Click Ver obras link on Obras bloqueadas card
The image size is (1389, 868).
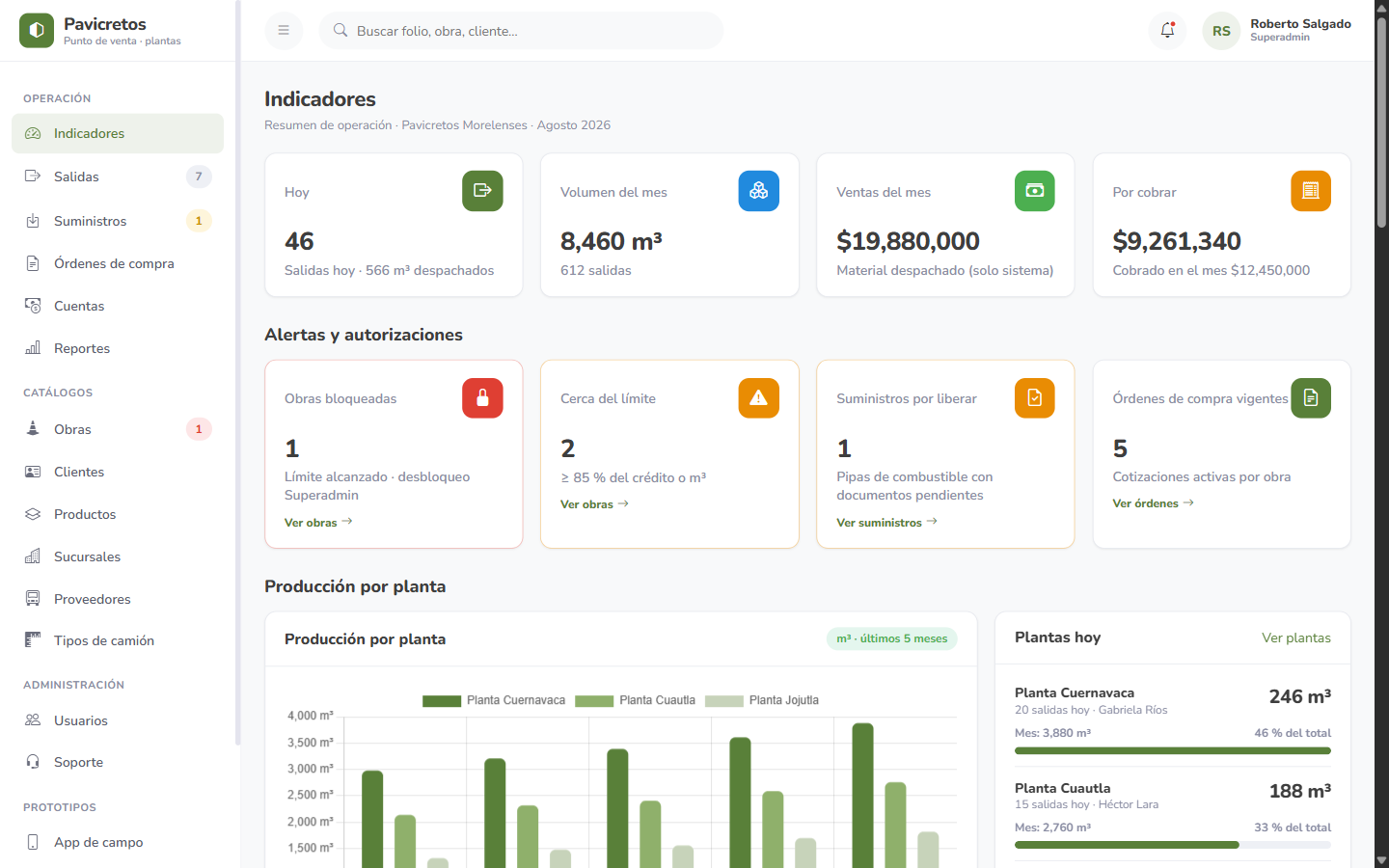pos(318,522)
